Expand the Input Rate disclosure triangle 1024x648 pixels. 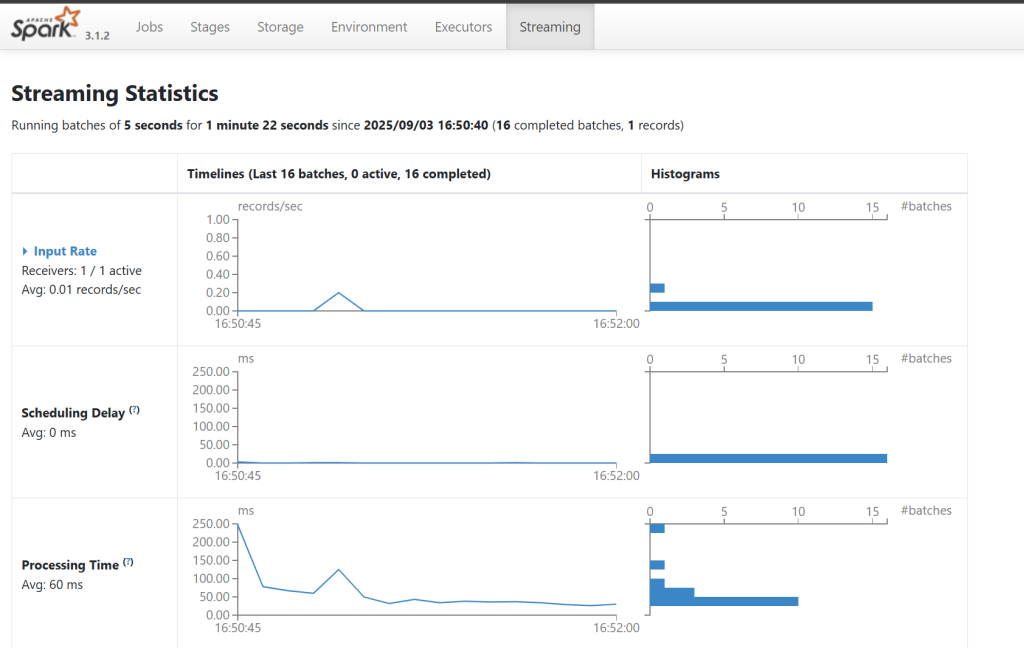[25, 252]
